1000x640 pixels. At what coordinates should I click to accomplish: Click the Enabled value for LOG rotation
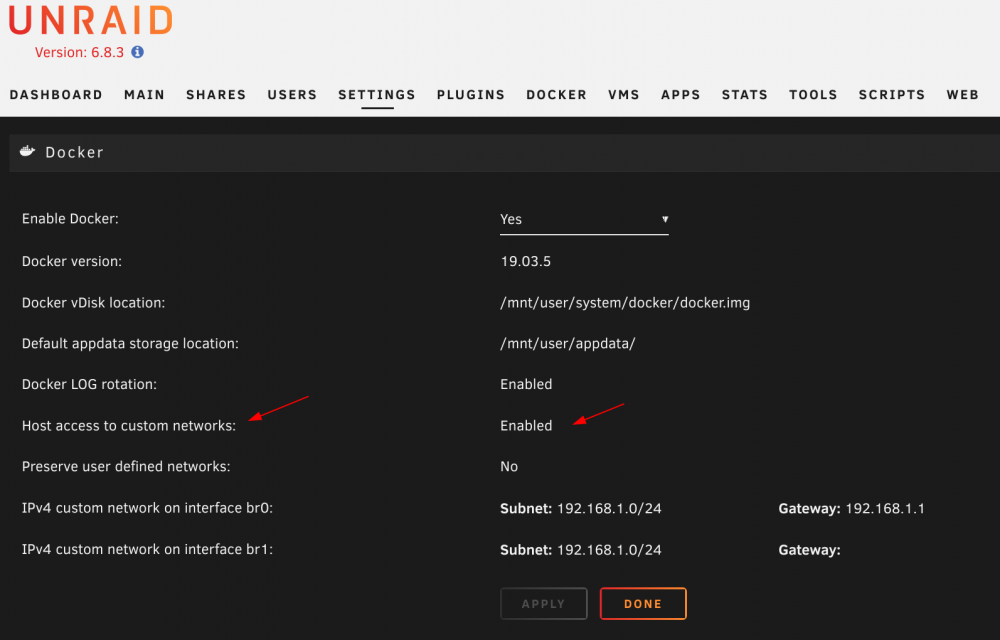(526, 384)
